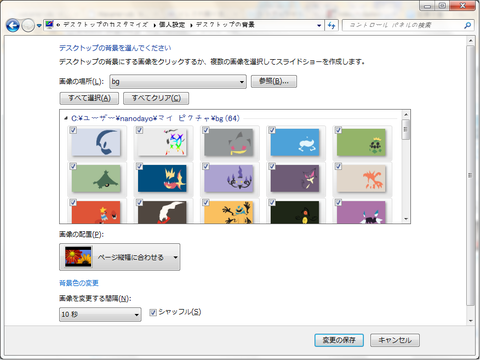
Task: Toggle the シャッフル(S) shuffle checkbox
Action: (x=153, y=312)
